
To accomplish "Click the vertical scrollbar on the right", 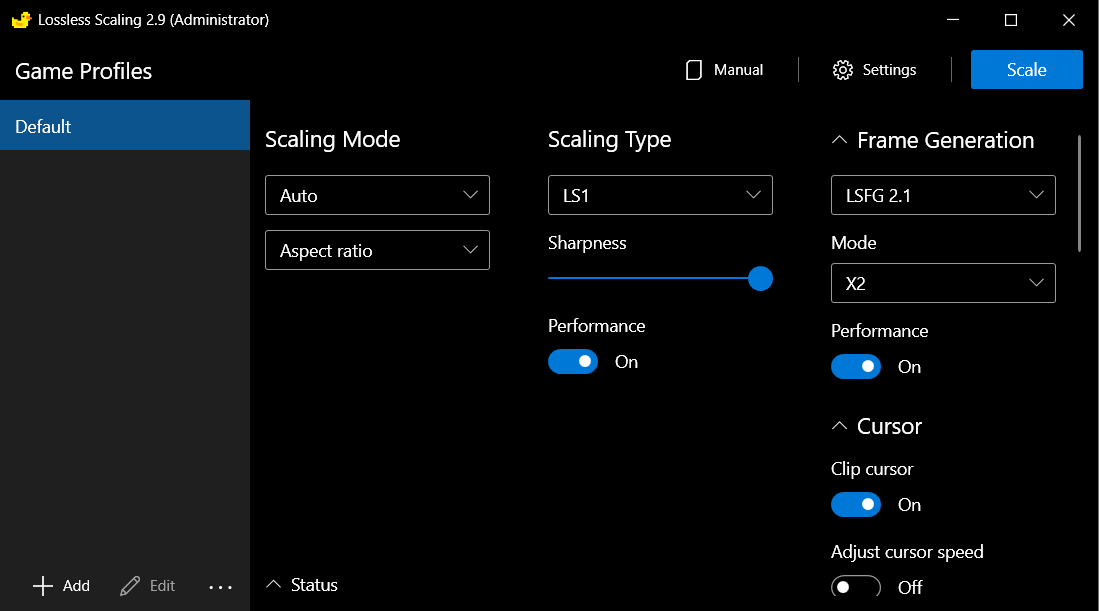I will (x=1079, y=193).
